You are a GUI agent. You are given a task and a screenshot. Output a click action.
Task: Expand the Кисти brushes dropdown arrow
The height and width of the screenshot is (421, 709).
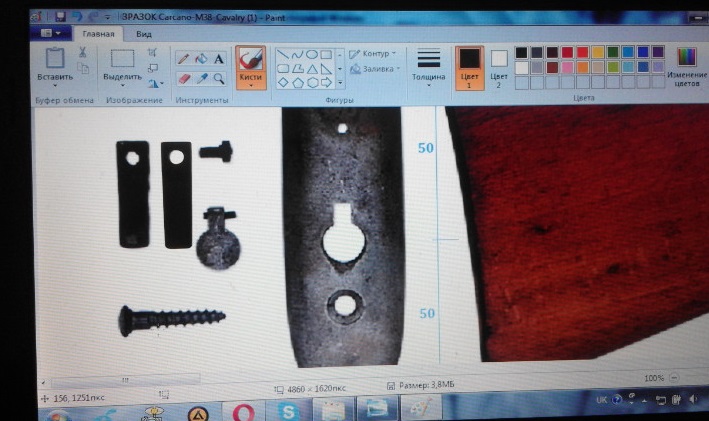[251, 85]
